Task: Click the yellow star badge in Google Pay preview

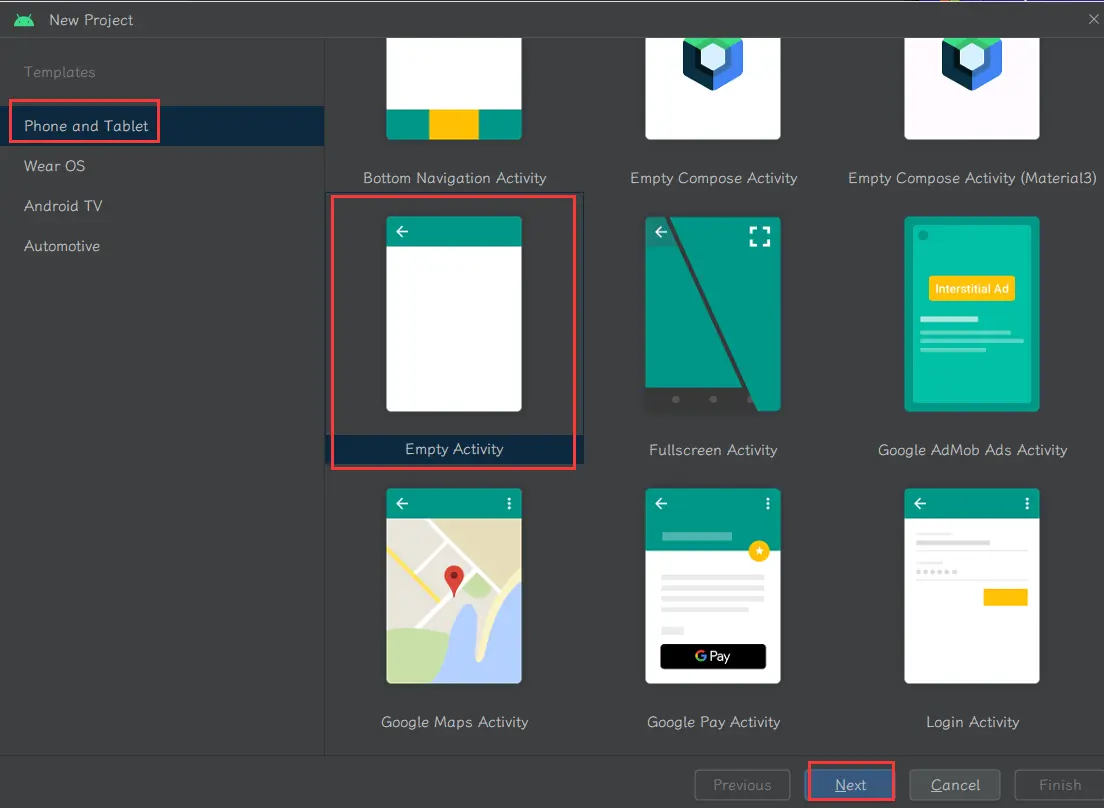Action: [759, 551]
